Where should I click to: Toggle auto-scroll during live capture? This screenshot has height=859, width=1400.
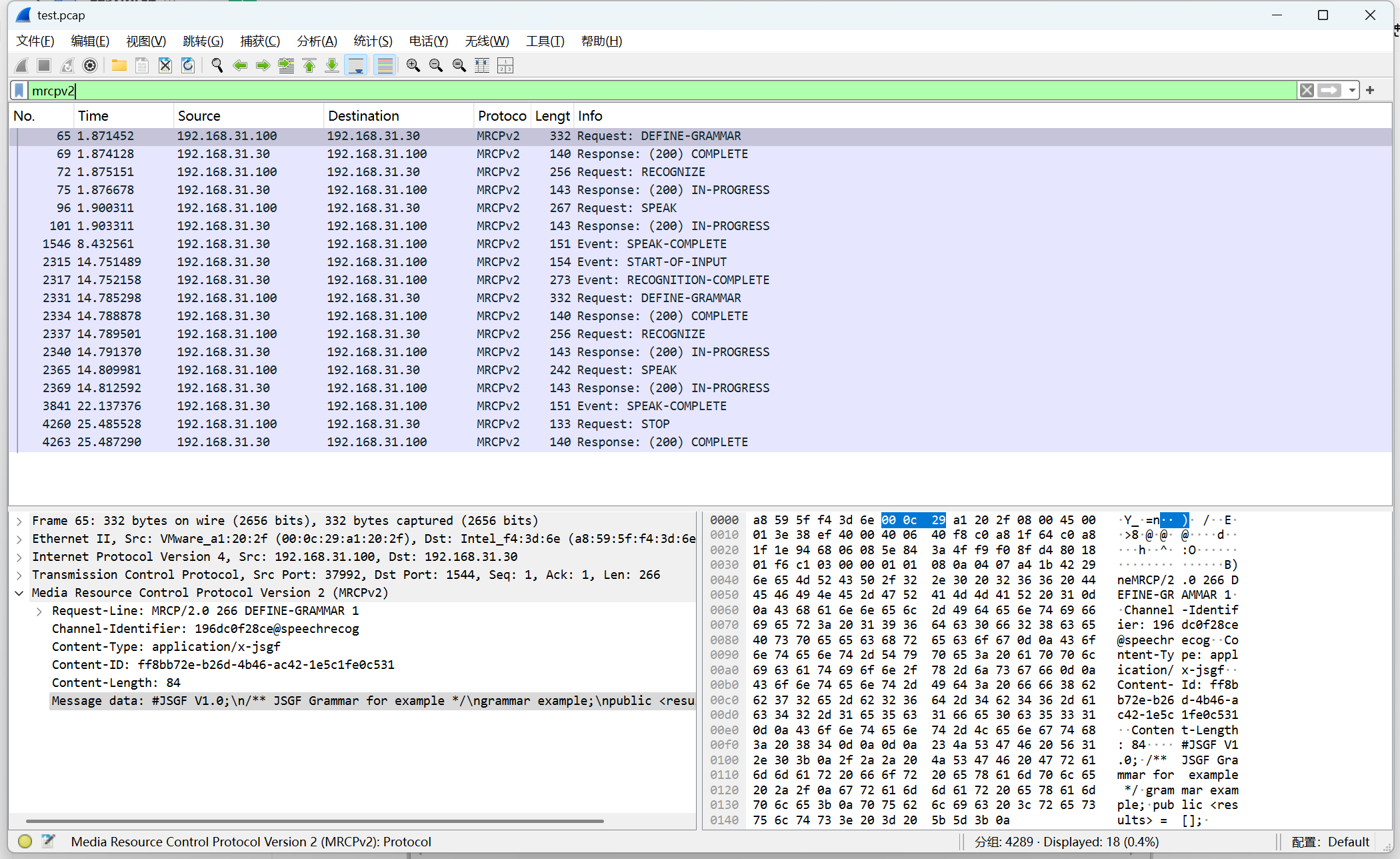tap(357, 65)
